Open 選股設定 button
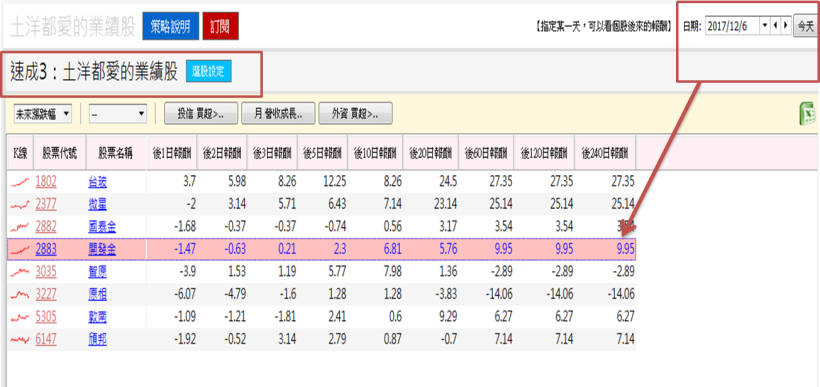The height and width of the screenshot is (387, 820). click(209, 72)
